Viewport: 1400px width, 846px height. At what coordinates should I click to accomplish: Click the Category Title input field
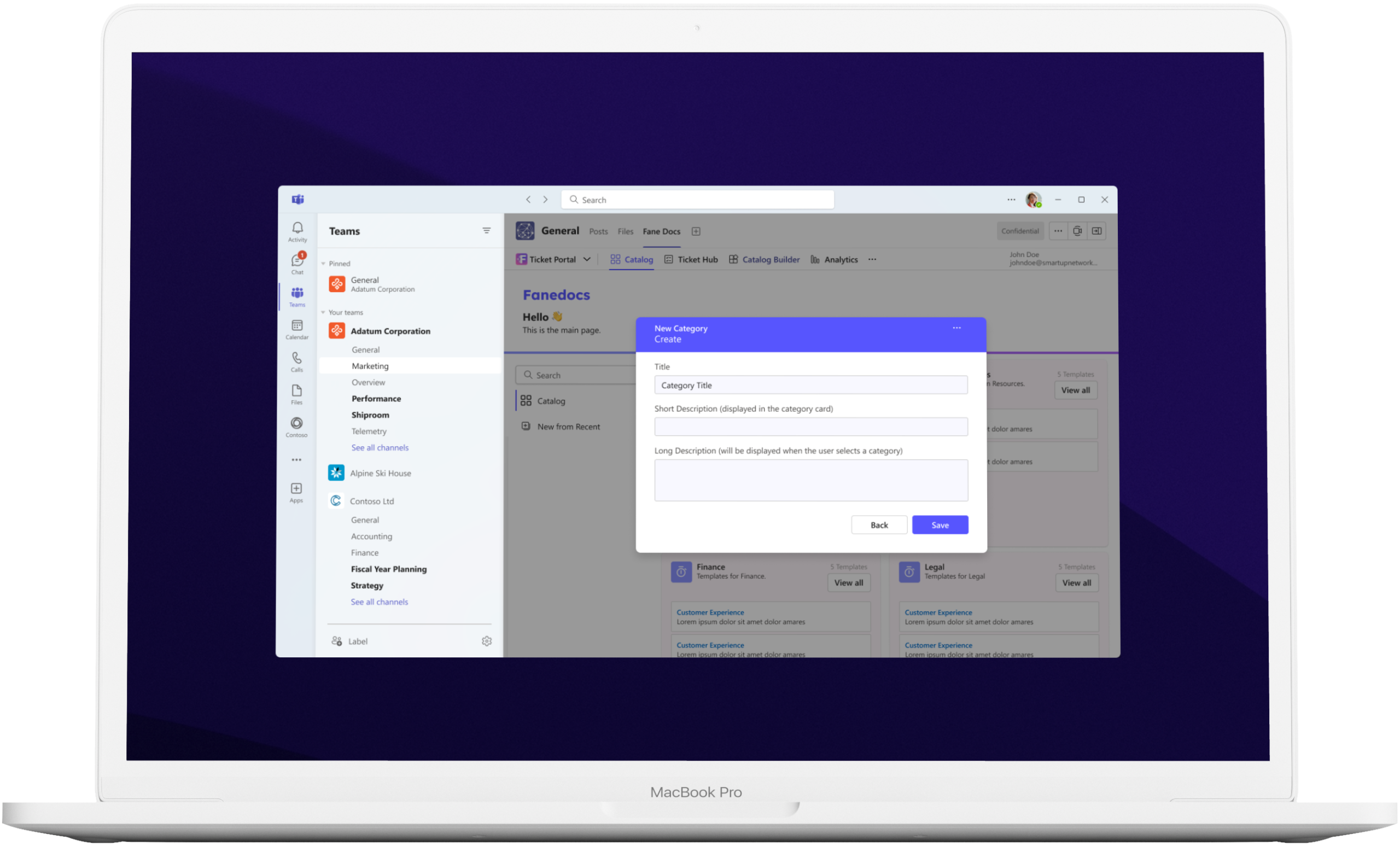(811, 385)
